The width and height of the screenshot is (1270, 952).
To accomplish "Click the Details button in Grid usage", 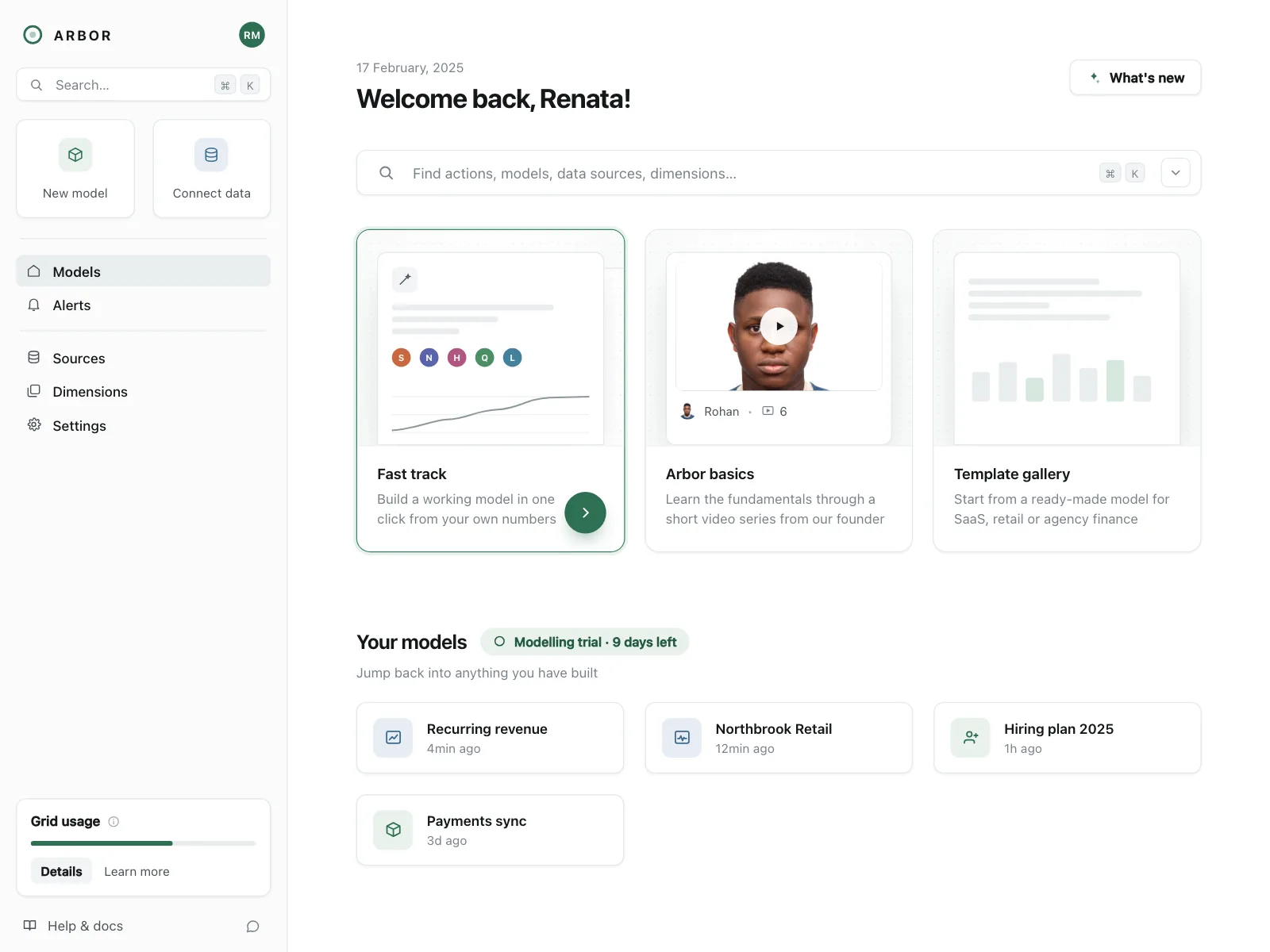I will click(61, 871).
